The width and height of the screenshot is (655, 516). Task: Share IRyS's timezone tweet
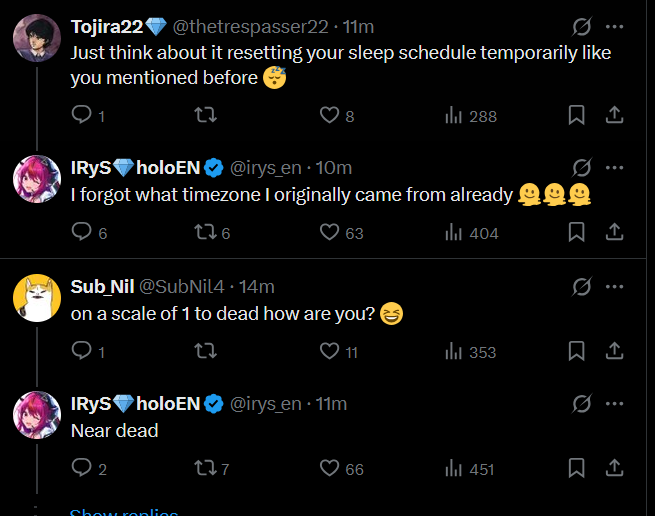tap(615, 233)
